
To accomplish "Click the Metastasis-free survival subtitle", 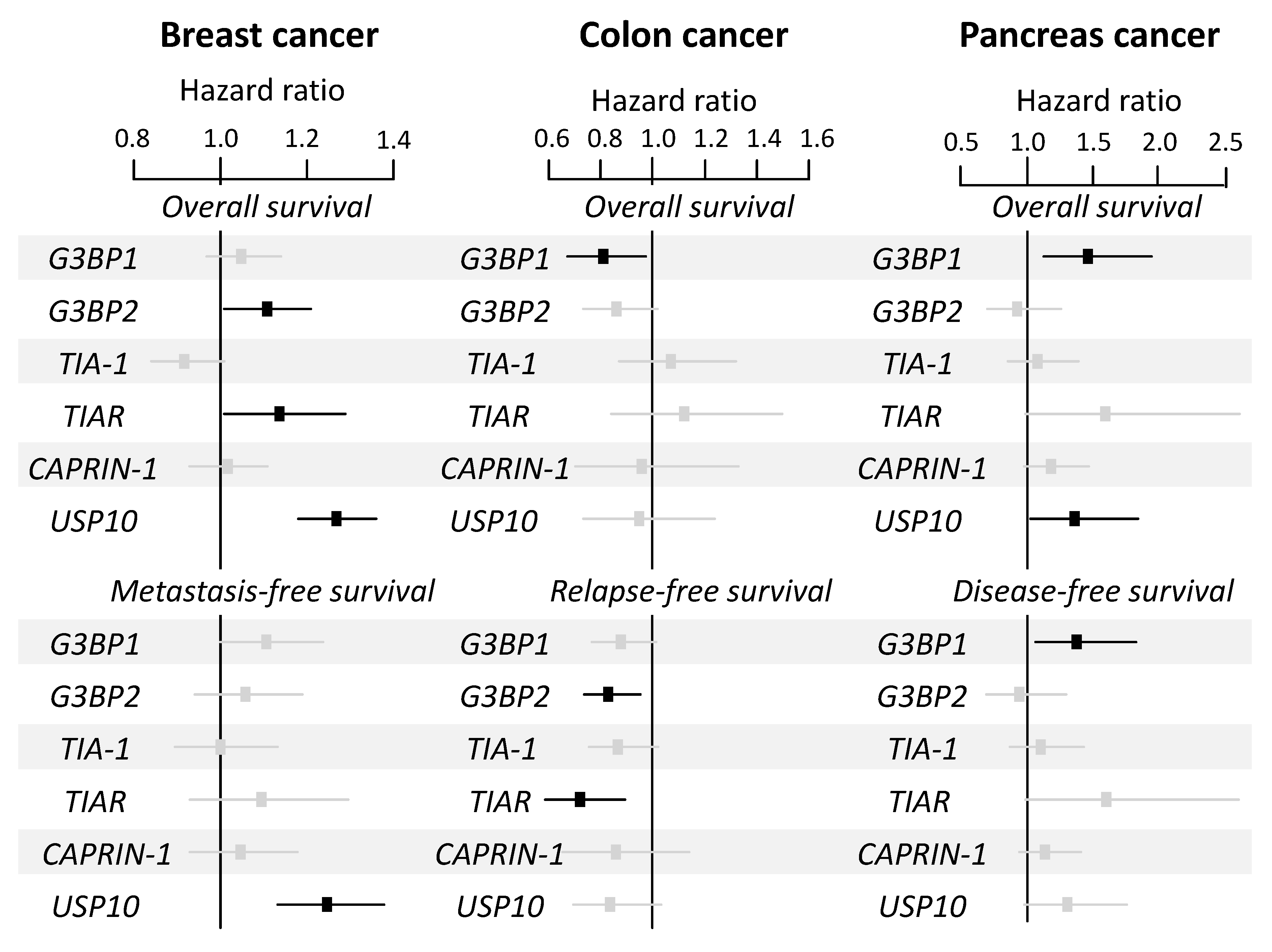I will [x=272, y=592].
